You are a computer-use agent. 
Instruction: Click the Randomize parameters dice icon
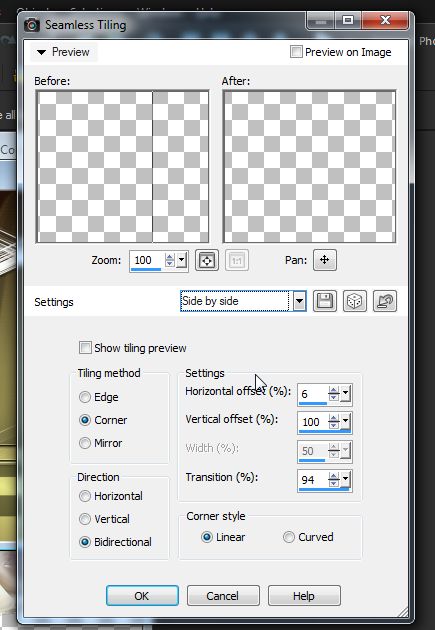click(x=355, y=301)
